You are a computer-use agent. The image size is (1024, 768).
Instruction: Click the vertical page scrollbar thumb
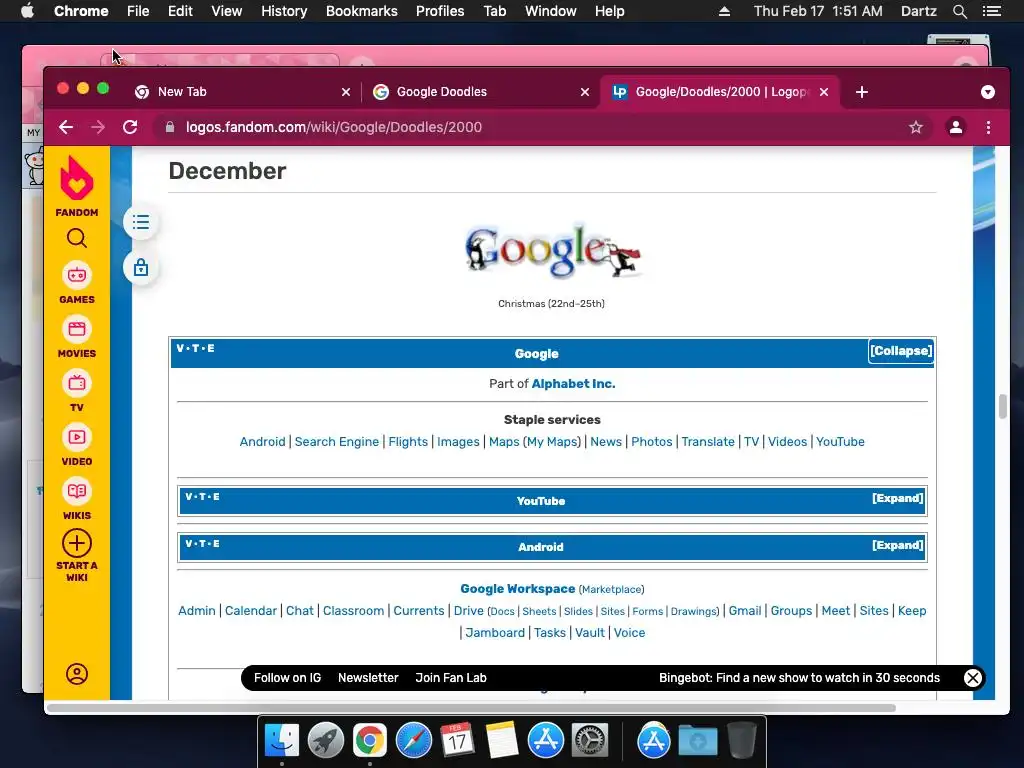point(1002,406)
